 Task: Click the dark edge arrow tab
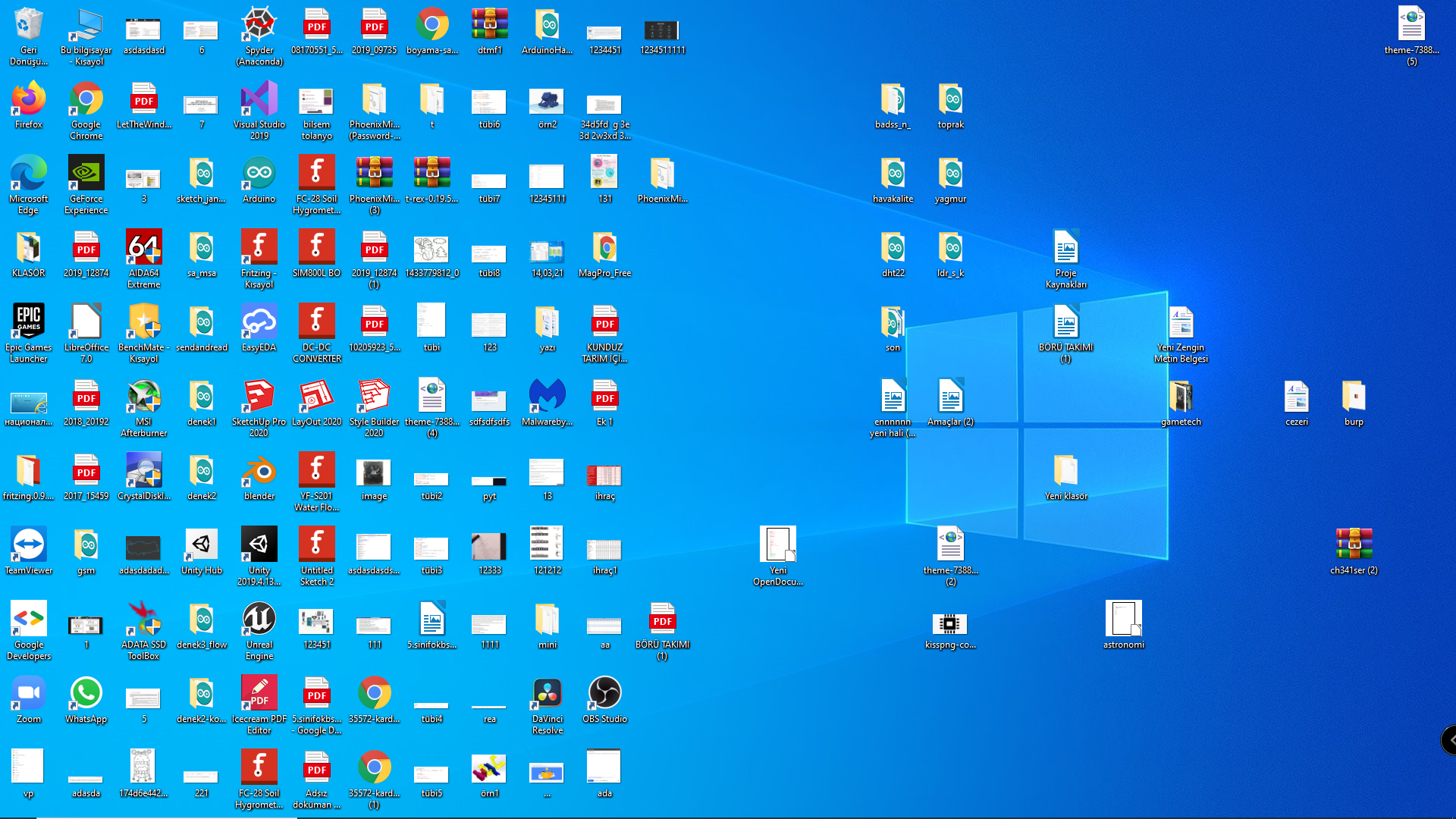pos(1449,739)
